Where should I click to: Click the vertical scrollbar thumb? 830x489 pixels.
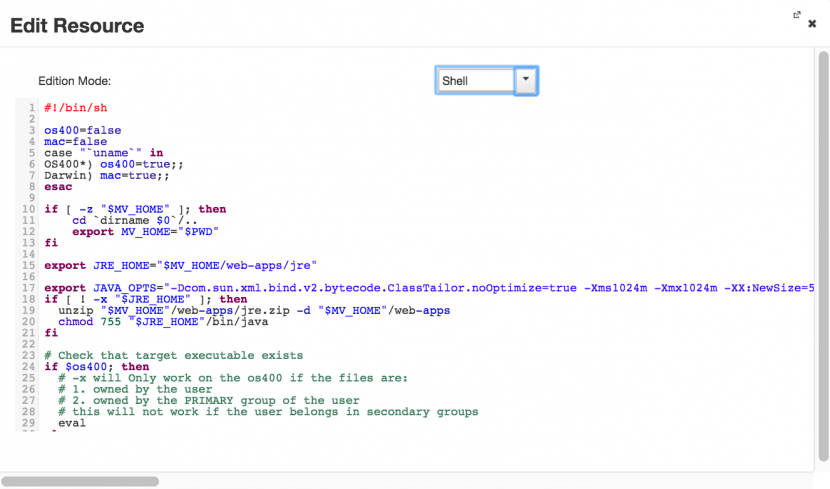[x=824, y=257]
